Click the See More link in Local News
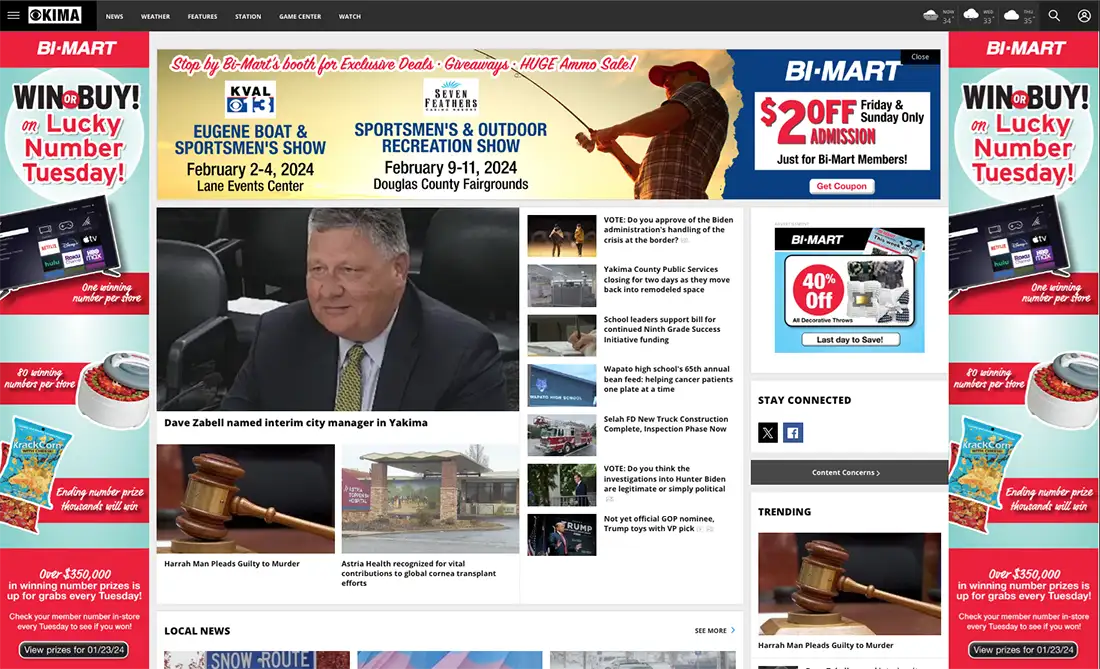Screen dimensions: 1100x669 point(710,630)
